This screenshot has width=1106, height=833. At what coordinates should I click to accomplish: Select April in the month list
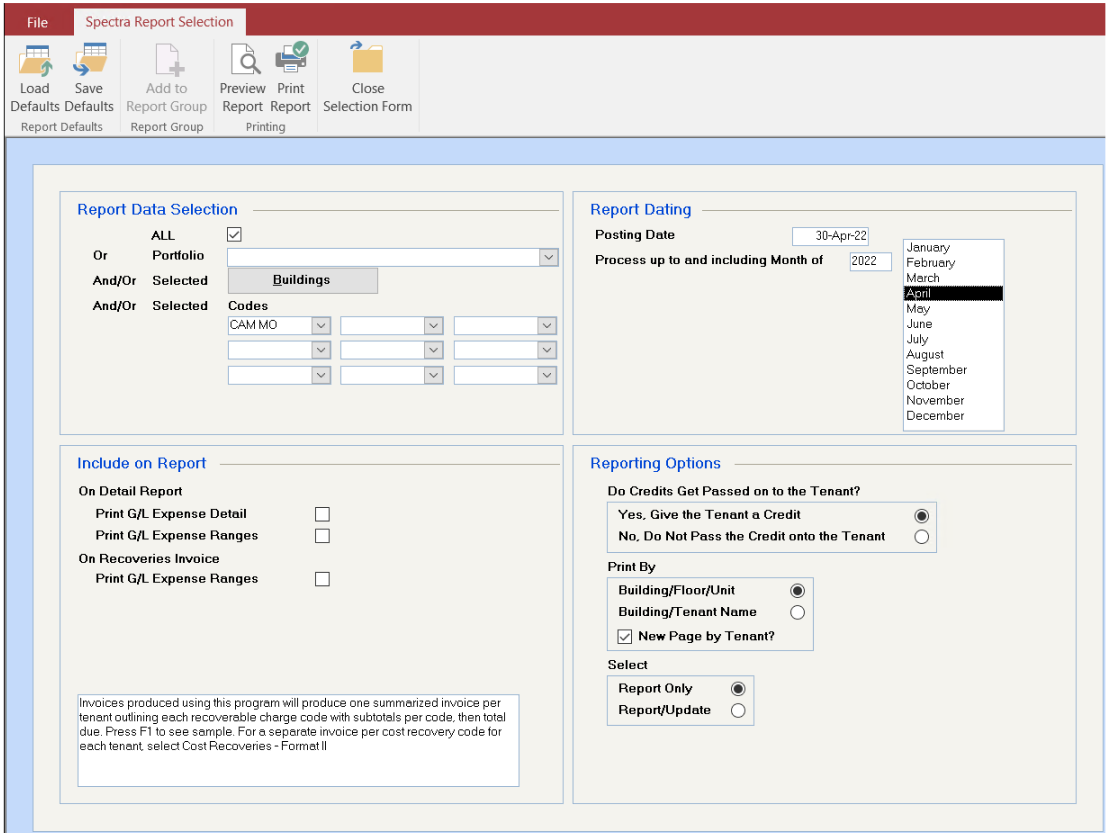(953, 293)
